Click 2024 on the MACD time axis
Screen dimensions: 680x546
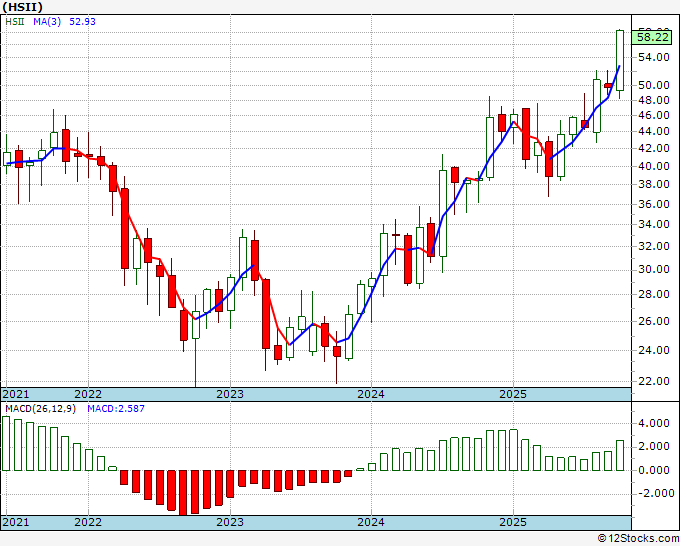(x=371, y=522)
